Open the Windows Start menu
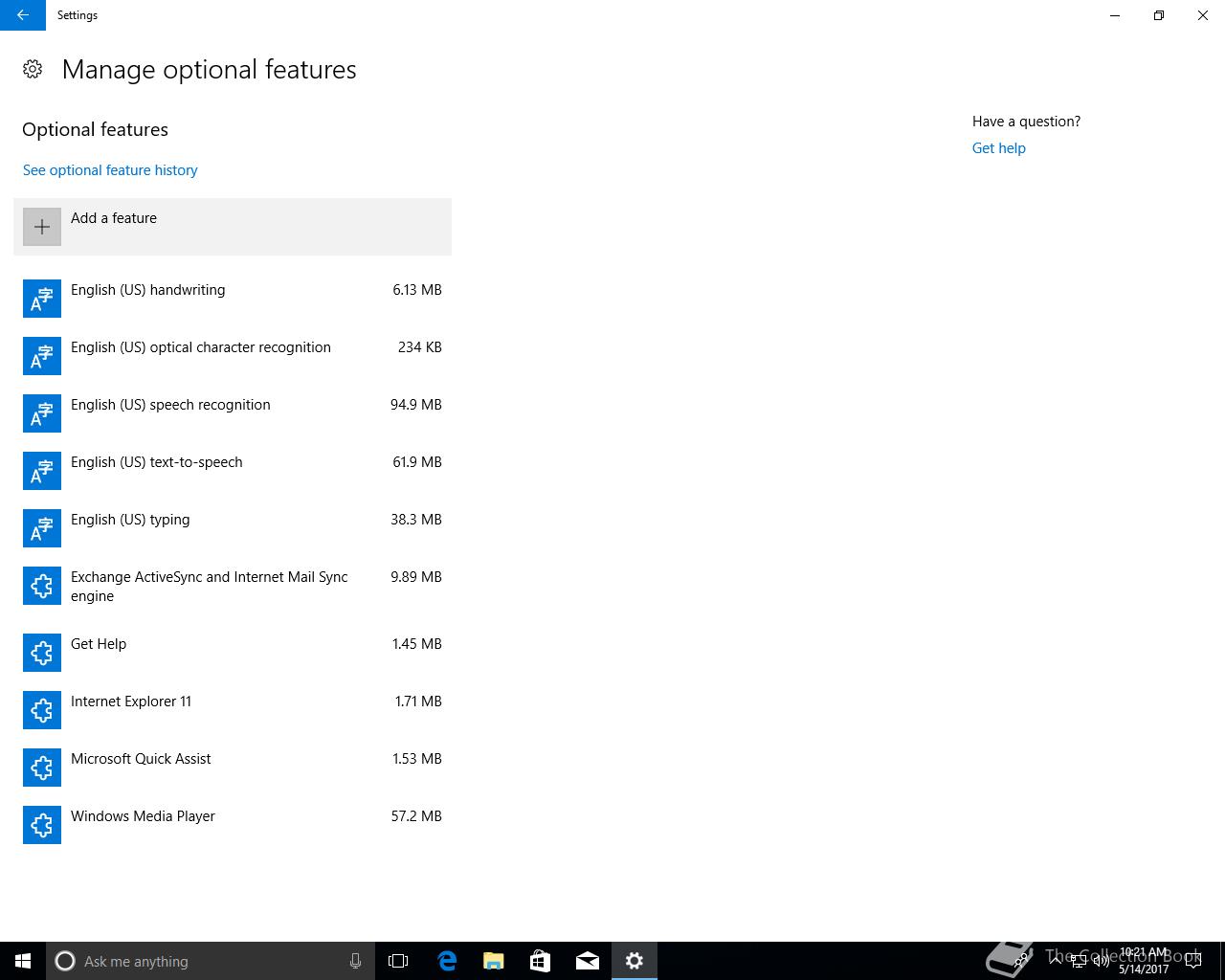Image resolution: width=1225 pixels, height=980 pixels. coord(23,961)
